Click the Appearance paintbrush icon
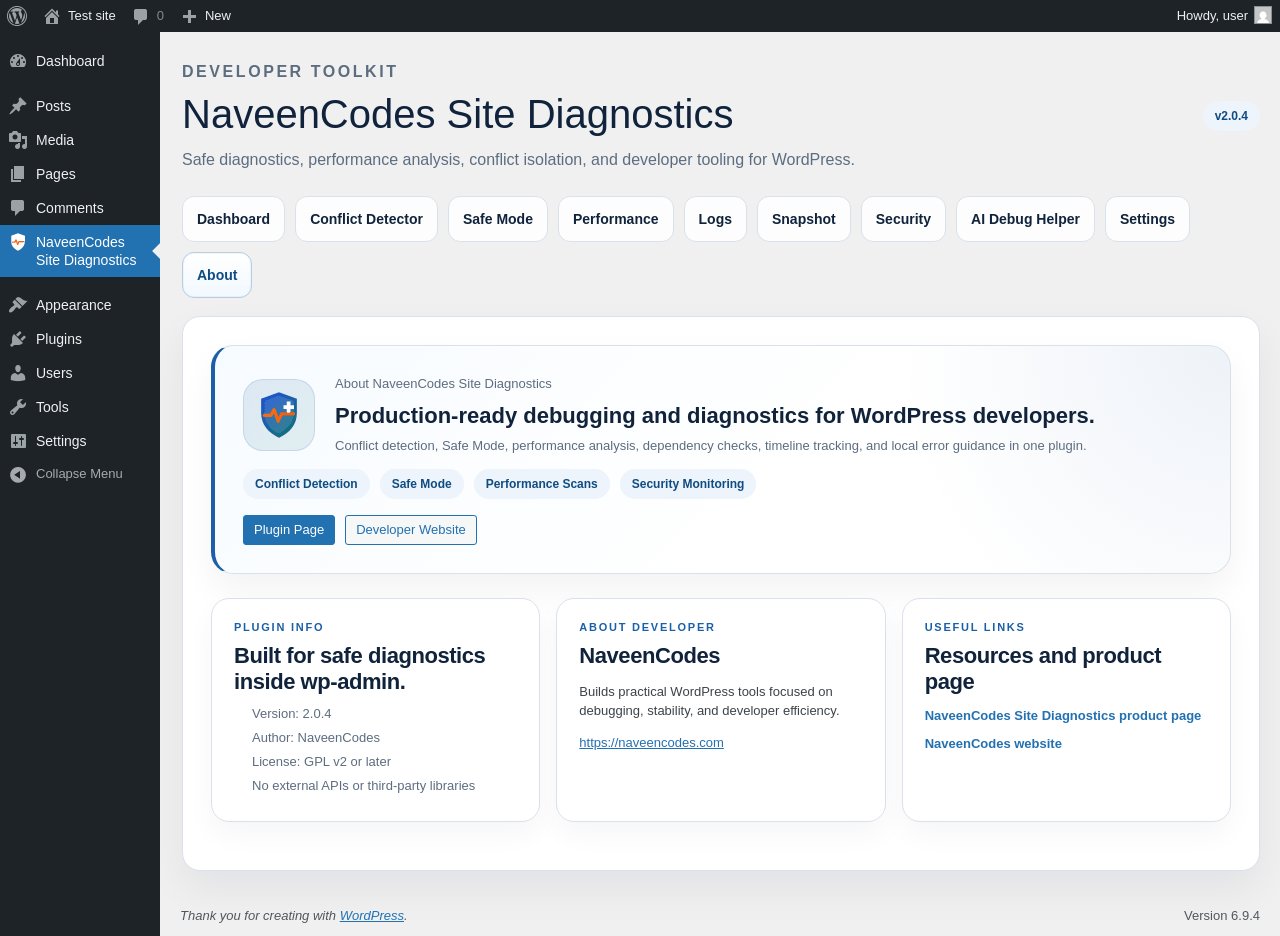The height and width of the screenshot is (936, 1280). 18,305
